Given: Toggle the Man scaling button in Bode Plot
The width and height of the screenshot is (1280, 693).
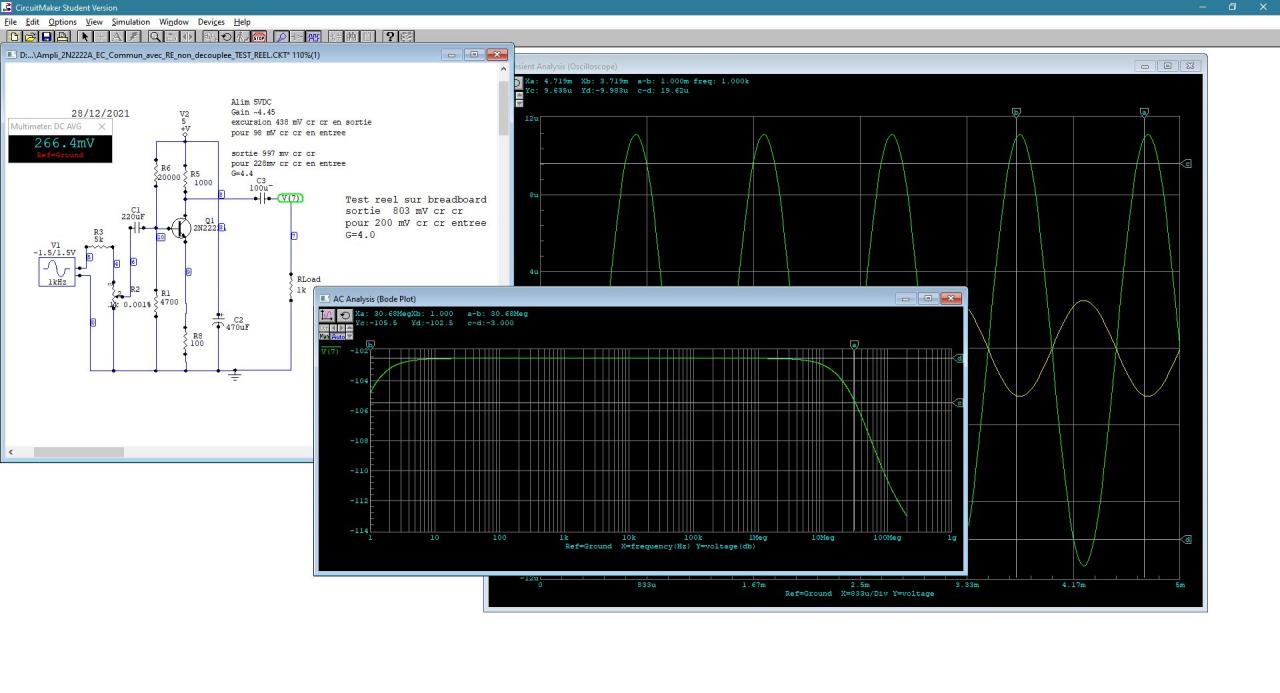Looking at the screenshot, I should point(324,336).
